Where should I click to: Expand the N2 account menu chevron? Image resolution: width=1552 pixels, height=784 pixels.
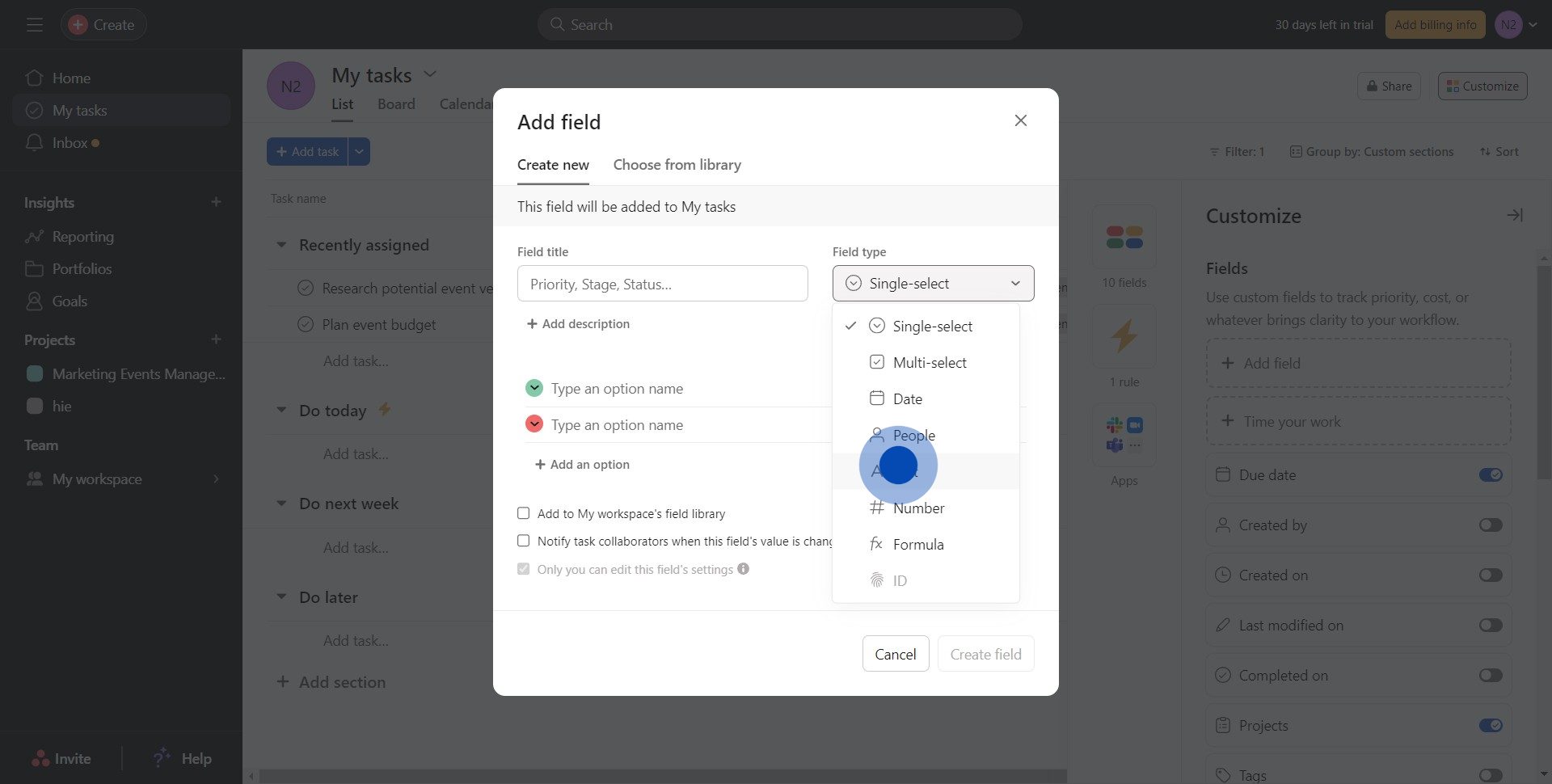pos(1533,25)
